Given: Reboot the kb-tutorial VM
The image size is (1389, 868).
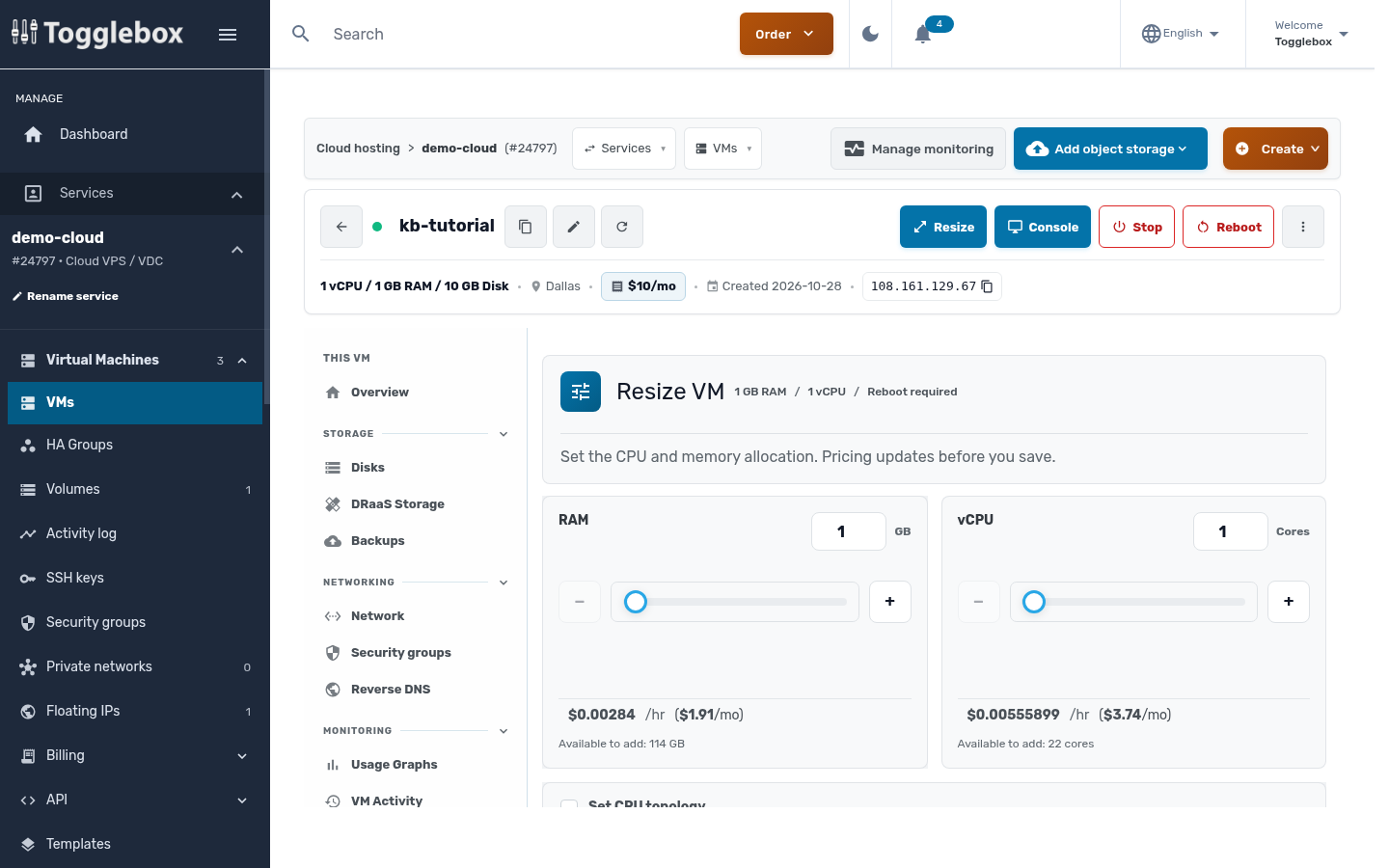Looking at the screenshot, I should click(1228, 227).
